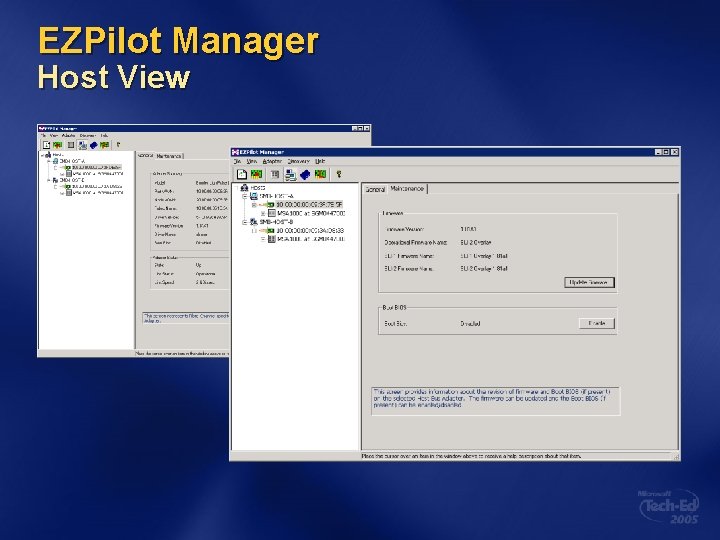Click the EZPilot Manager title bar logo, front window

point(235,152)
